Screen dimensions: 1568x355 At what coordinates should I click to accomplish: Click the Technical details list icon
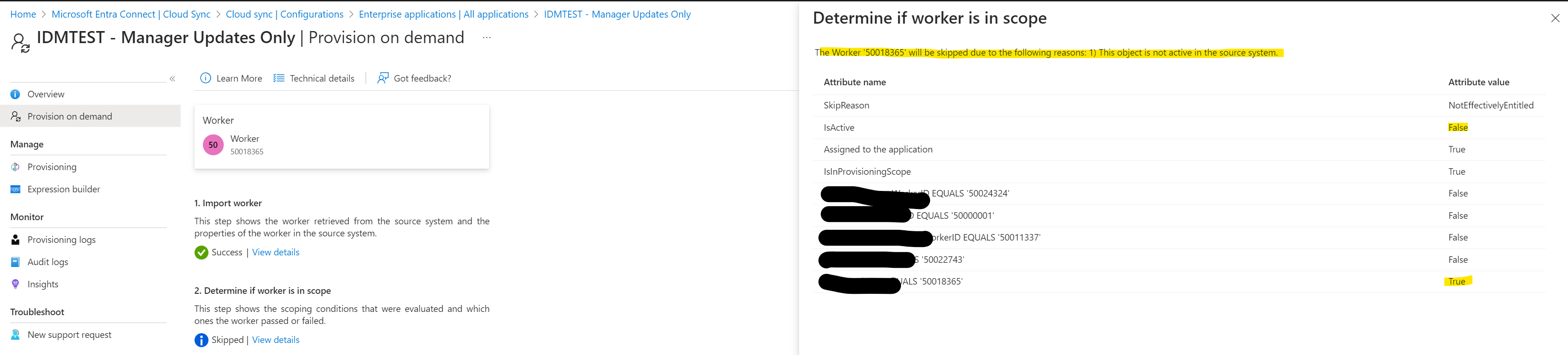[279, 78]
